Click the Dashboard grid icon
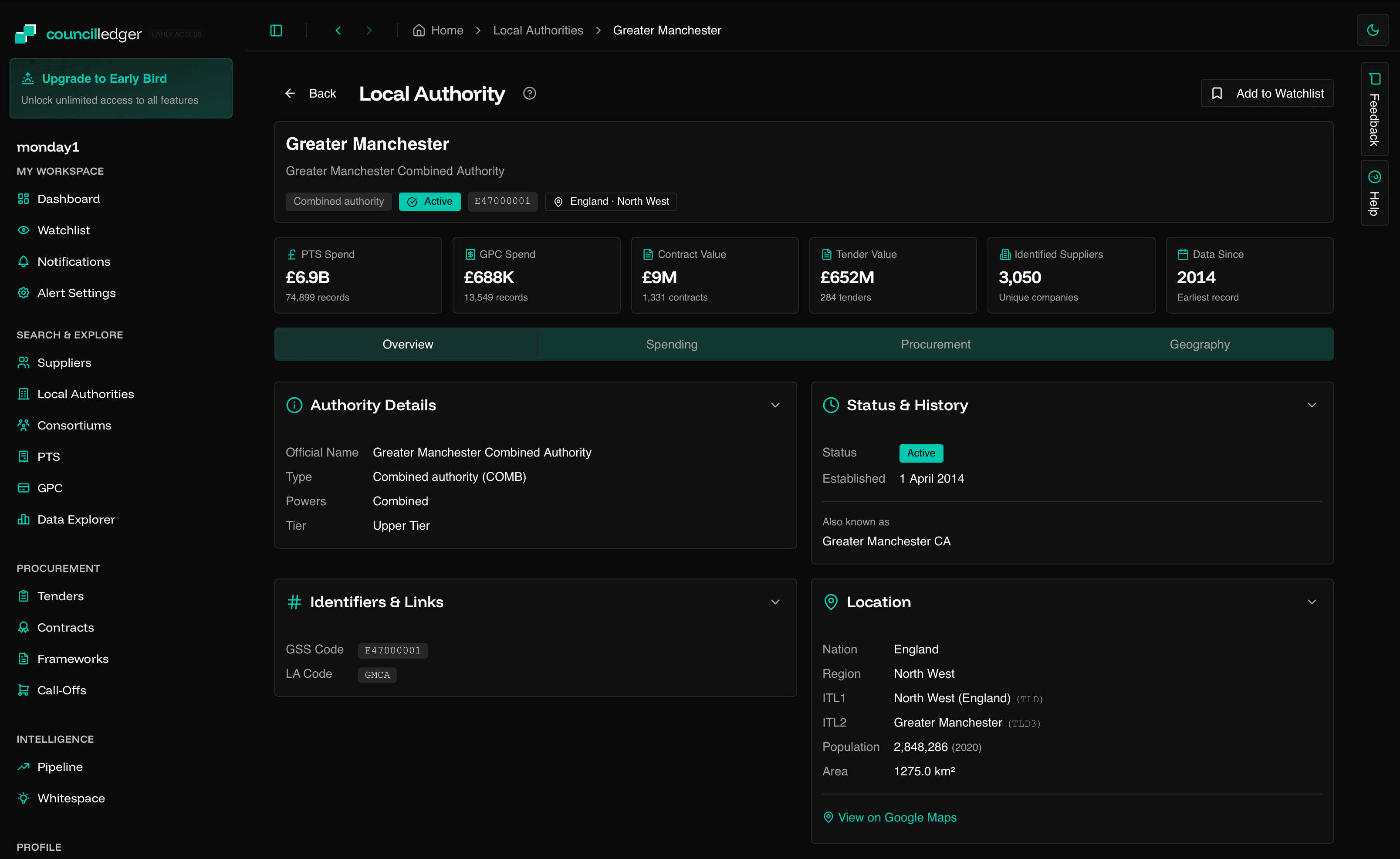The image size is (1400, 859). pyautogui.click(x=23, y=199)
